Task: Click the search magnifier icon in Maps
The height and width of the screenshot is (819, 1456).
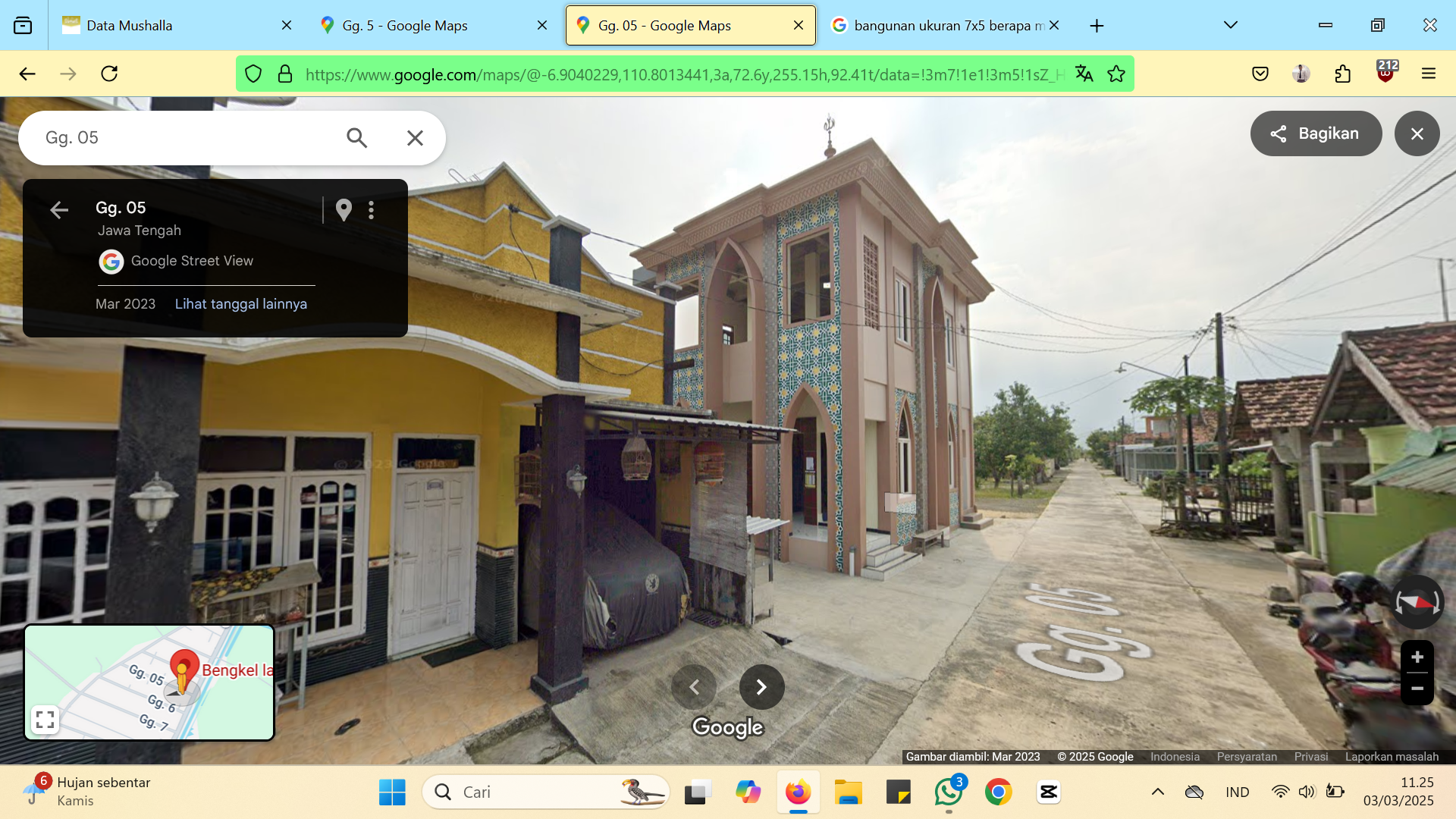Action: pos(356,138)
